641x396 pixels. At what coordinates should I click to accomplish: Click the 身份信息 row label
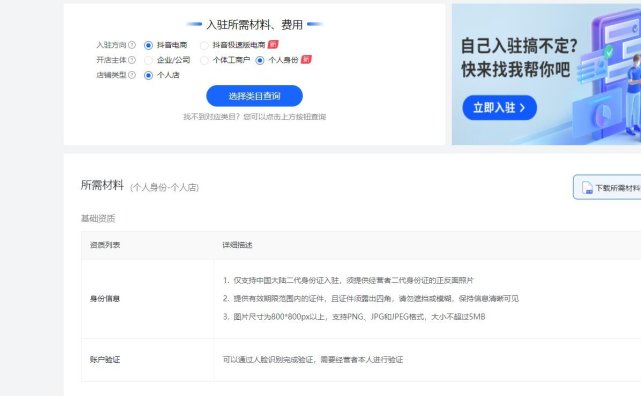click(x=105, y=299)
